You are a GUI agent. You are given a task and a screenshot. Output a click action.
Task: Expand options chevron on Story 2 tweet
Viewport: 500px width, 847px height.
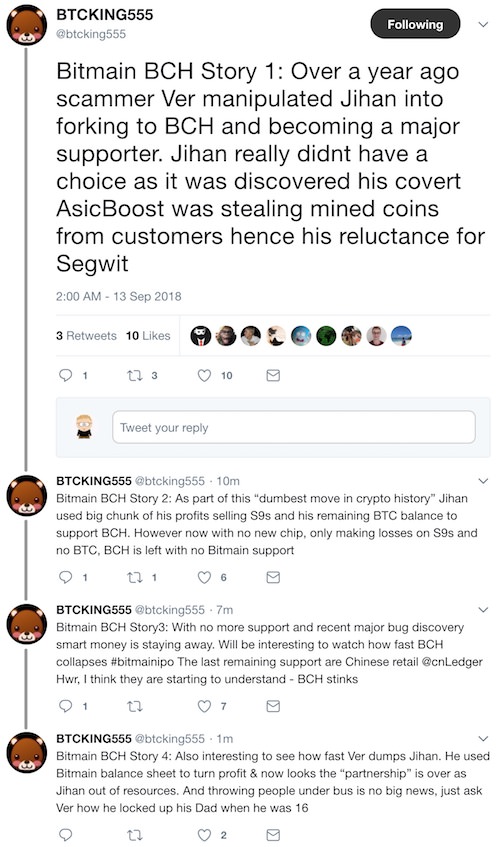click(483, 481)
